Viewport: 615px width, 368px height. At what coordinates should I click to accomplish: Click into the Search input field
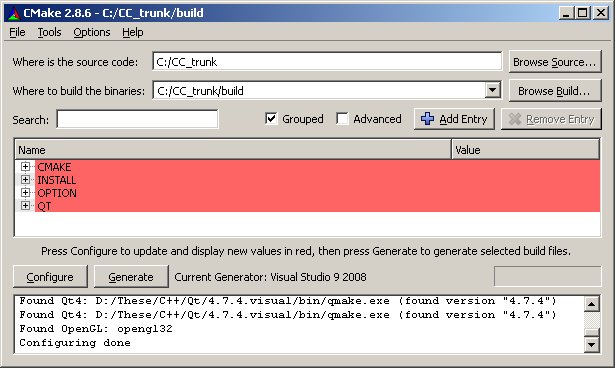point(137,119)
